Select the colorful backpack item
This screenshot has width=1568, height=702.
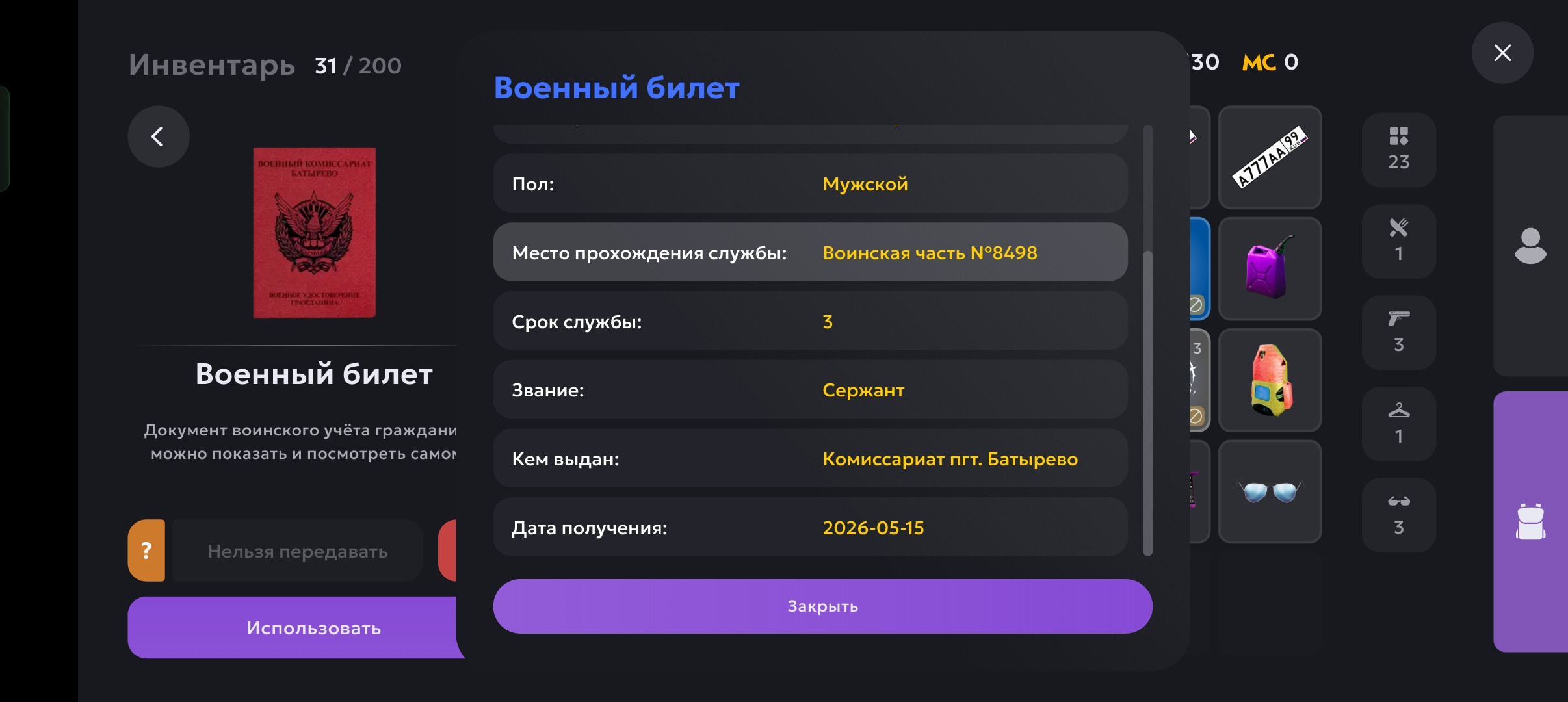1270,380
